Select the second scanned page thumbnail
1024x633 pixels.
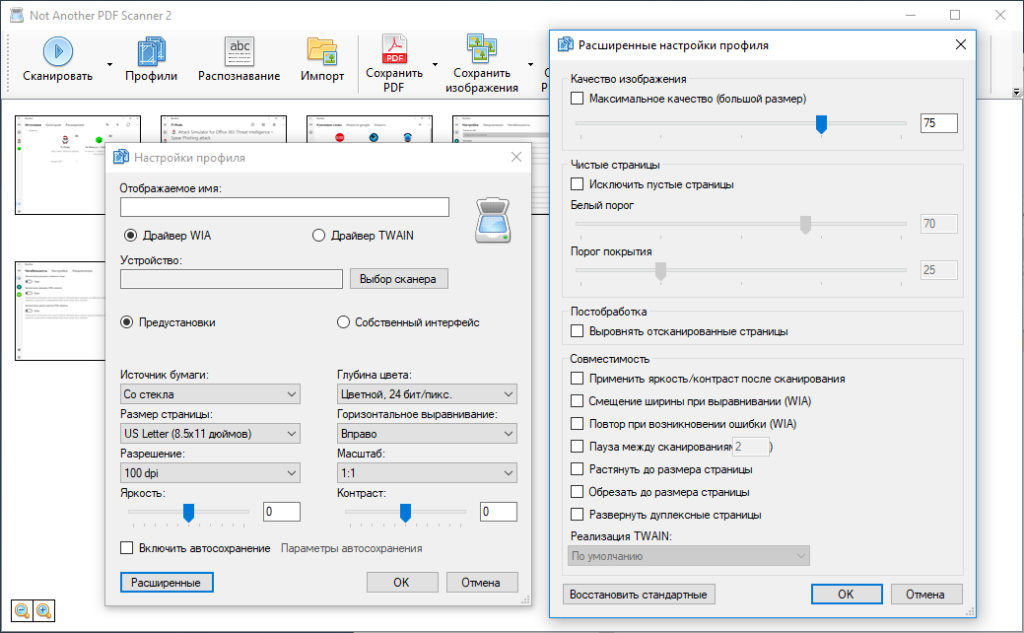[x=223, y=129]
